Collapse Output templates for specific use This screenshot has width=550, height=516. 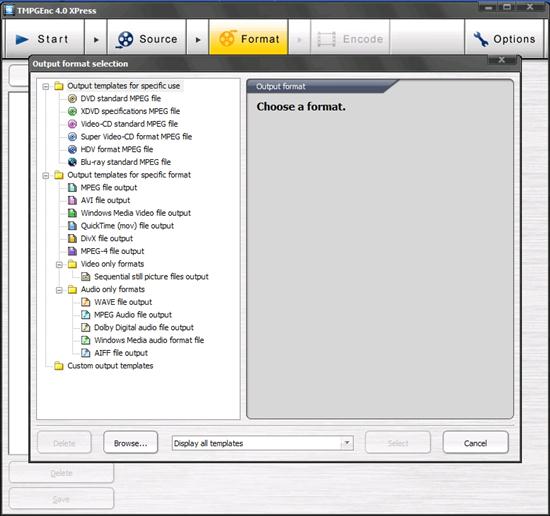46,86
